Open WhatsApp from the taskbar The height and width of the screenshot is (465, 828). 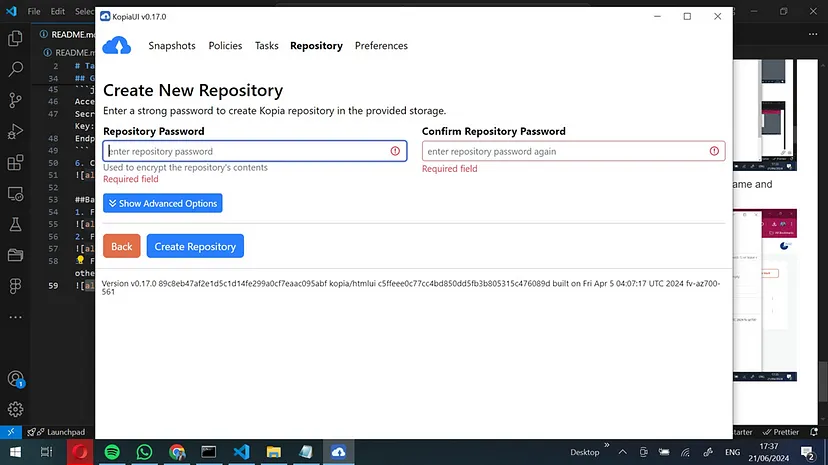144,452
